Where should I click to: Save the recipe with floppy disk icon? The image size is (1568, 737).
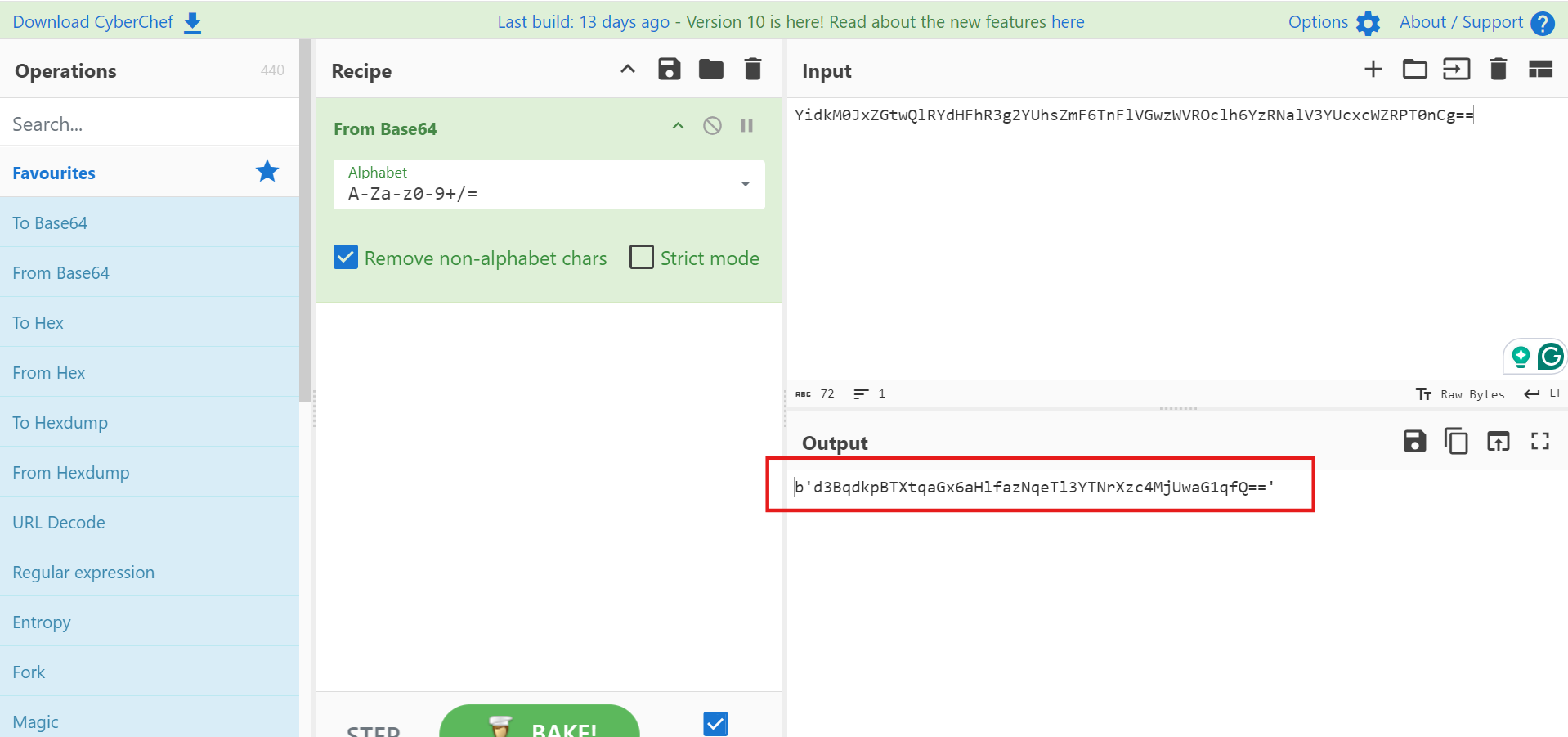[670, 70]
